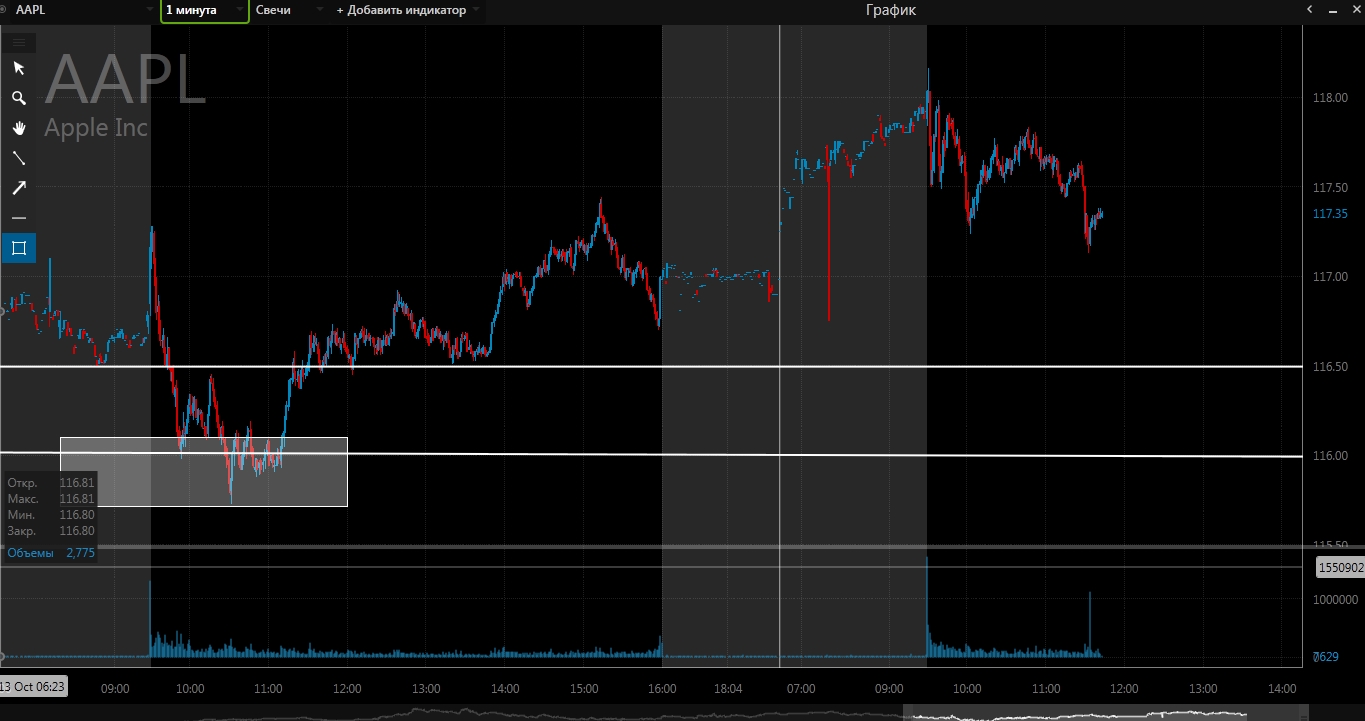Pick the trend line drawing tool
1365x721 pixels.
tap(18, 158)
